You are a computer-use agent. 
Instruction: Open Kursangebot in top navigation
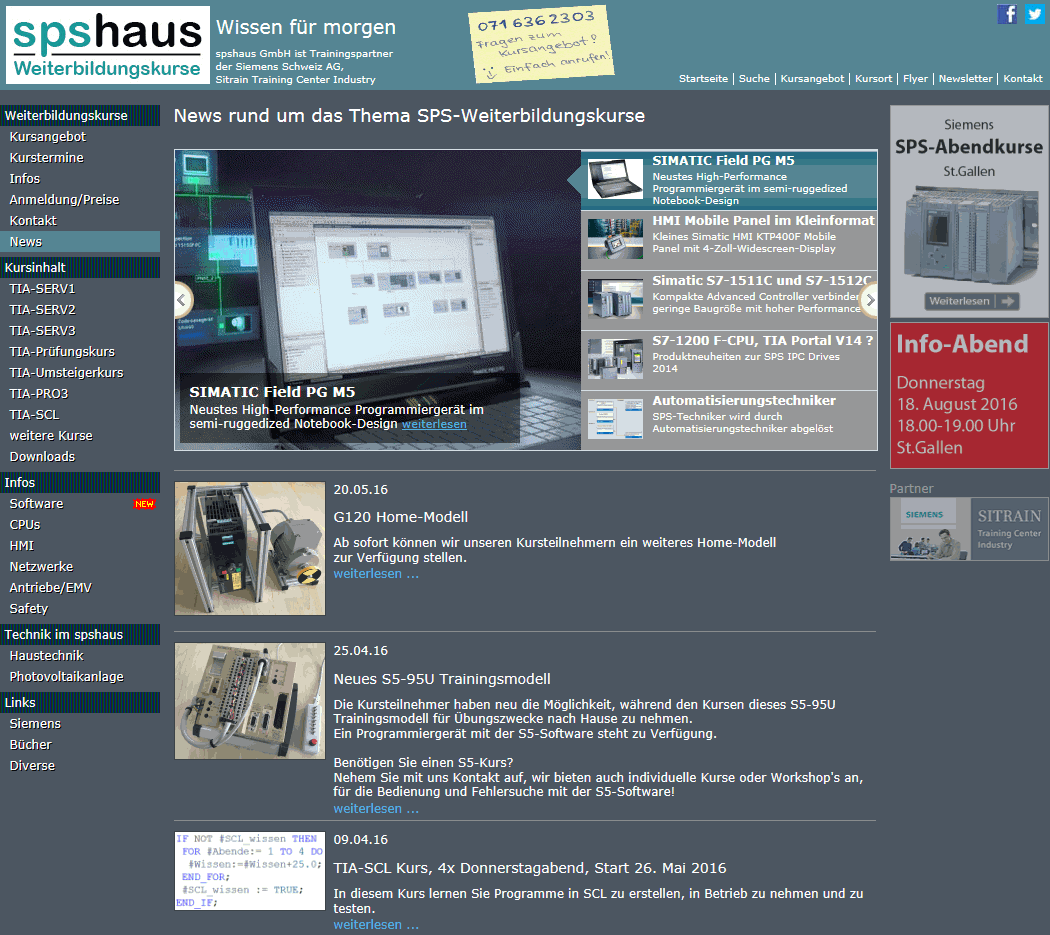pos(812,78)
